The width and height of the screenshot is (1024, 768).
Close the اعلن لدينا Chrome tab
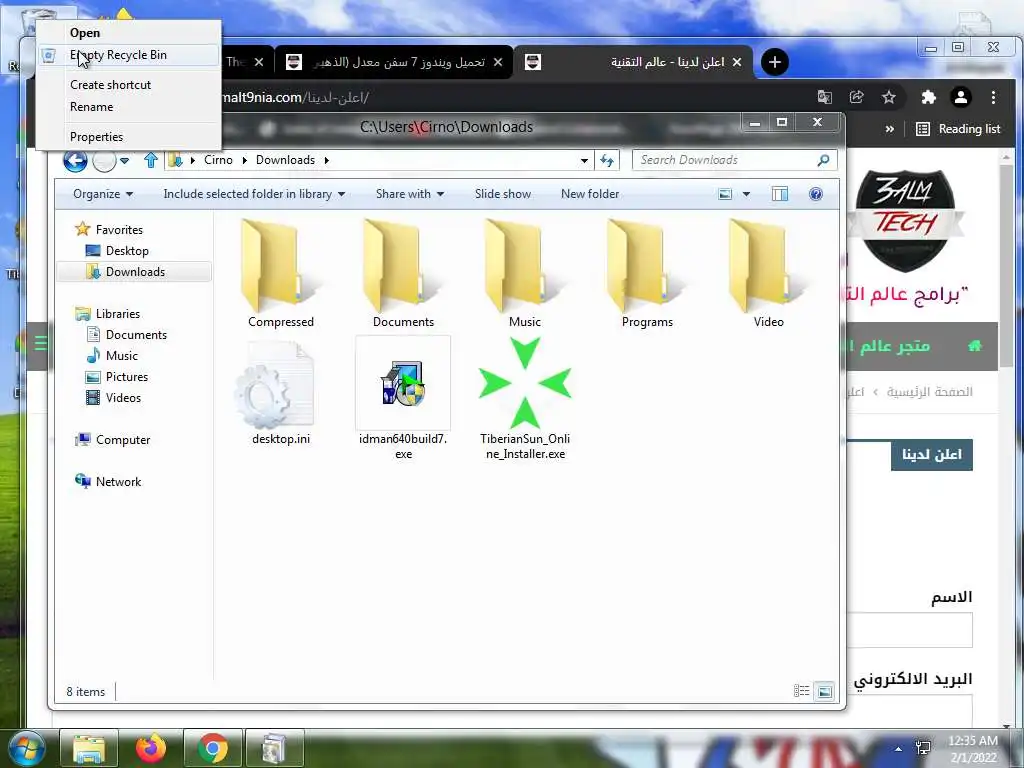tap(737, 62)
